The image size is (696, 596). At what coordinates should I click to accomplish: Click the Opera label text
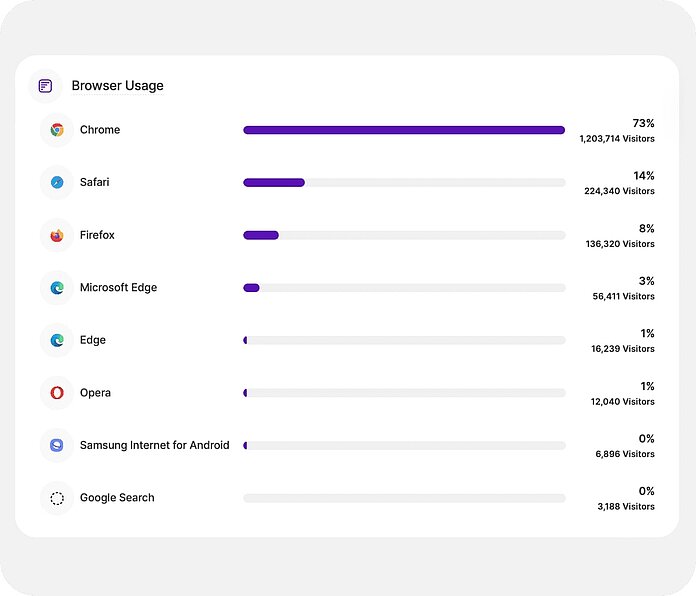coord(95,393)
